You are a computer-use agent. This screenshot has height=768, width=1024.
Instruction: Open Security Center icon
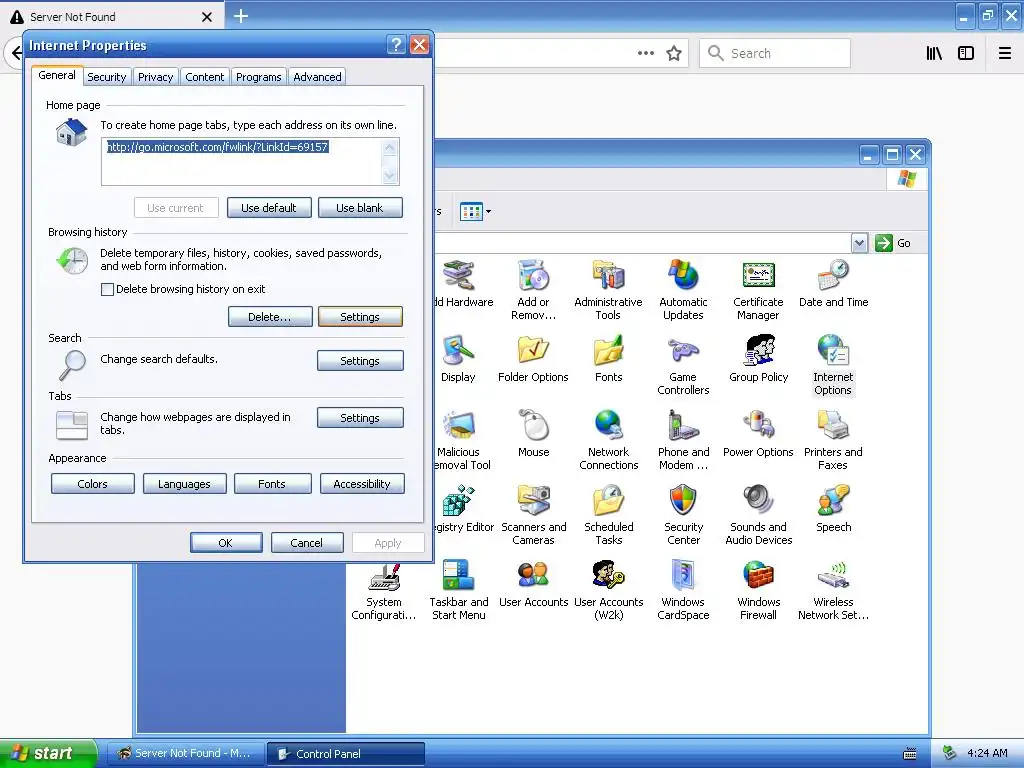(x=683, y=515)
